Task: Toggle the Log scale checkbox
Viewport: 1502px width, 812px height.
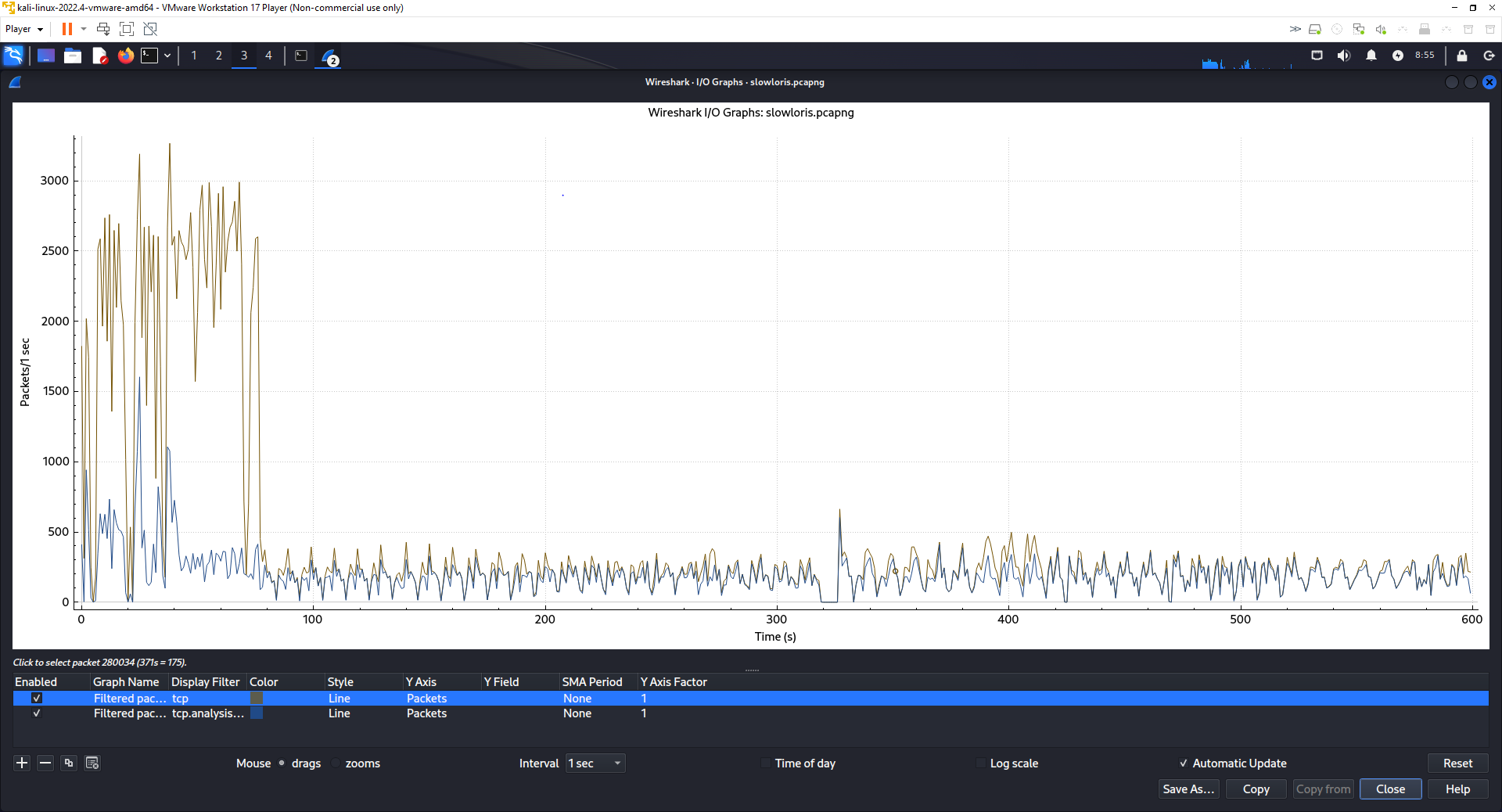Action: tap(981, 763)
